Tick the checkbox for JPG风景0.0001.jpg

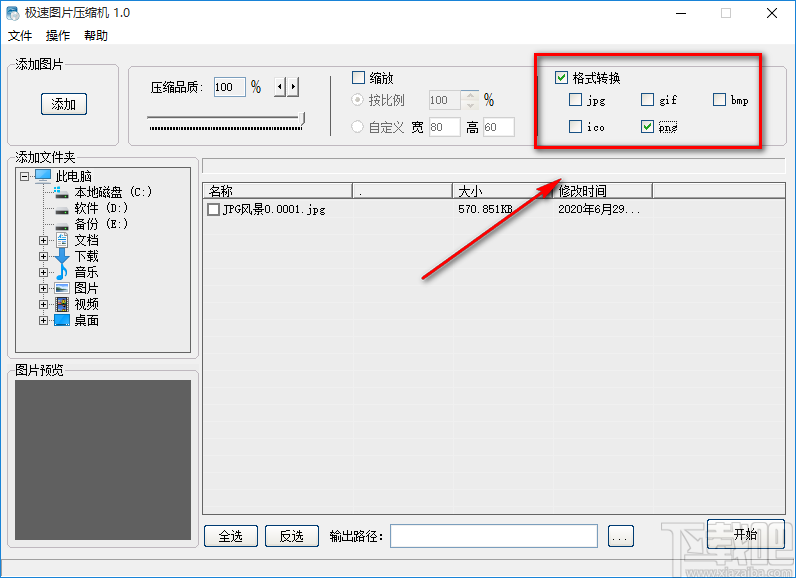coord(213,209)
